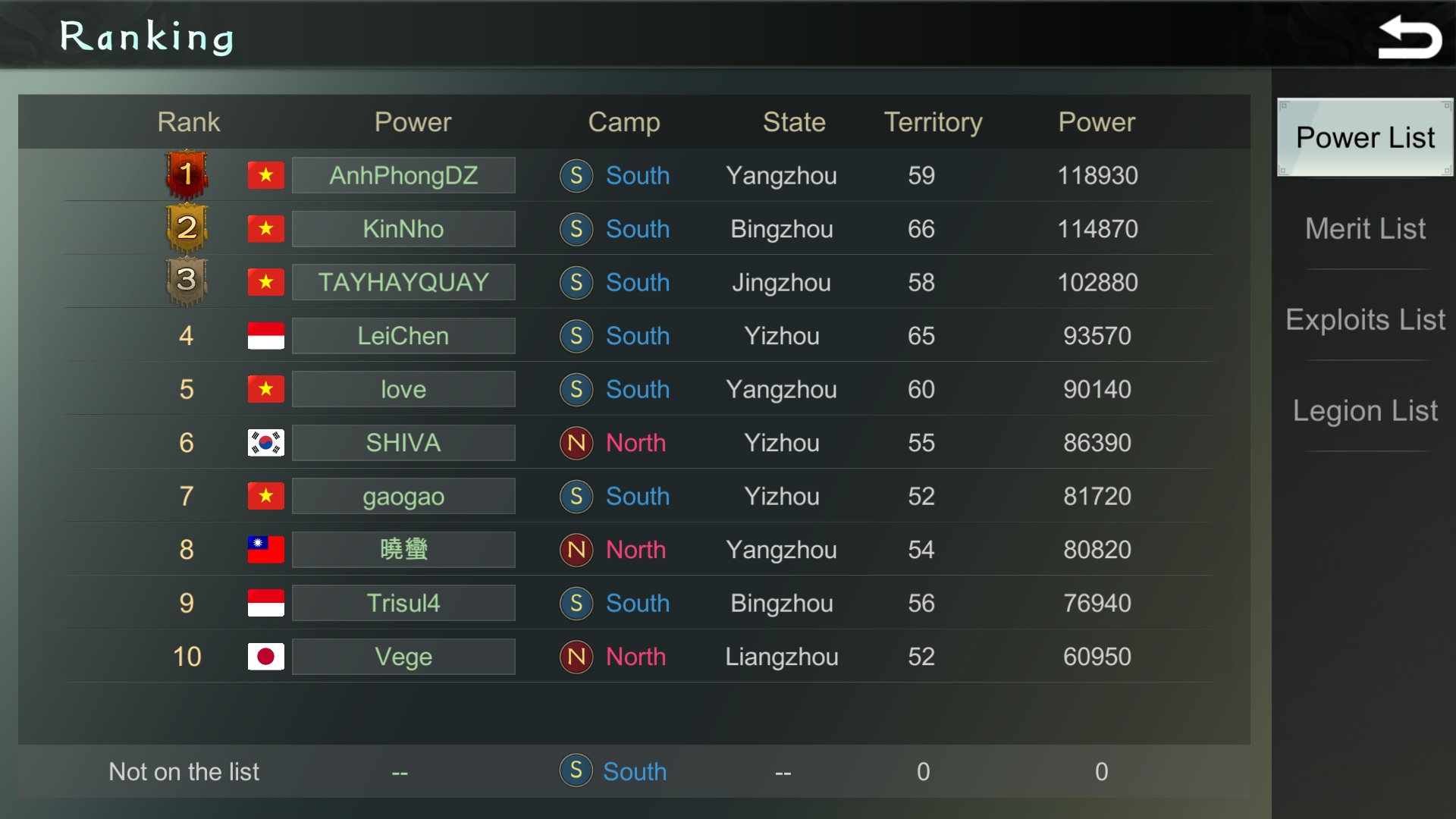Image resolution: width=1456 pixels, height=819 pixels.
Task: Click the Territory column header
Action: tap(933, 122)
